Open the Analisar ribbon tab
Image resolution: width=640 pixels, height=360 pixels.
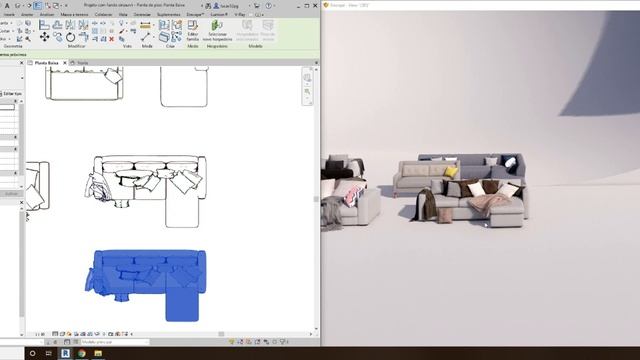pyautogui.click(x=47, y=15)
